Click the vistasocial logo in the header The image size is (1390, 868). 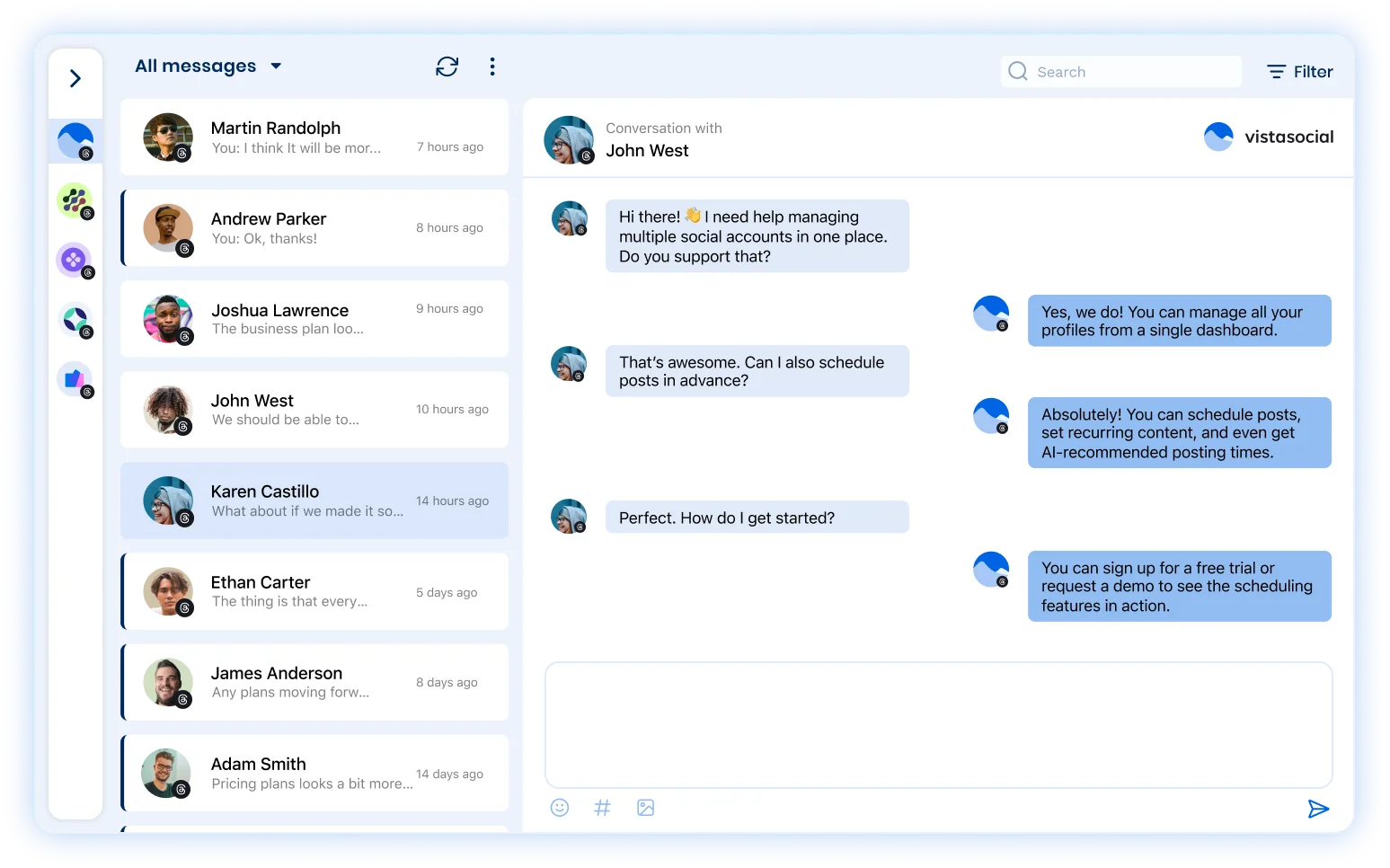tap(1269, 137)
